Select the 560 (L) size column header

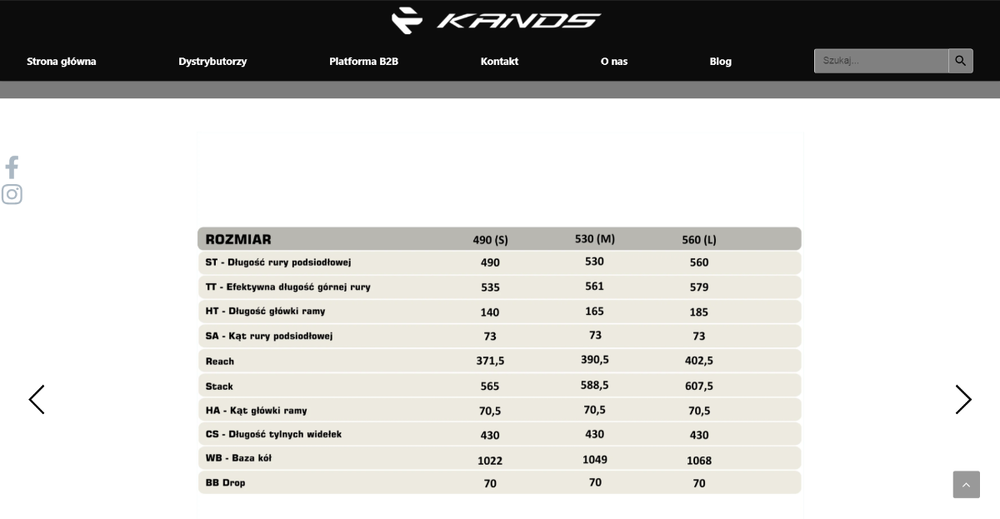coord(699,240)
